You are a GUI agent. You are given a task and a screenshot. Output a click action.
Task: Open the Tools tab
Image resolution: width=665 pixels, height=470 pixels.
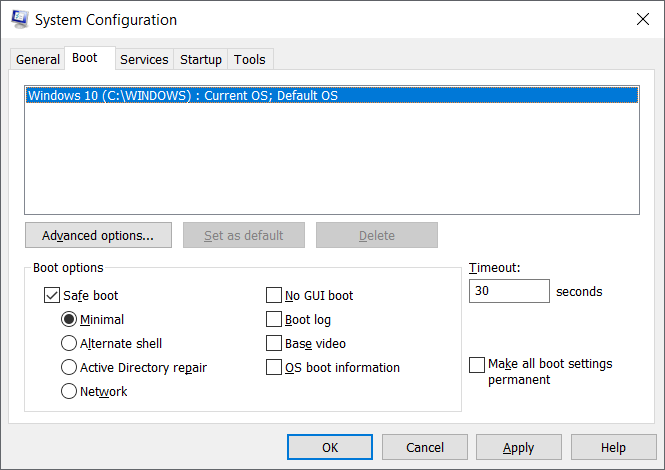coord(250,60)
